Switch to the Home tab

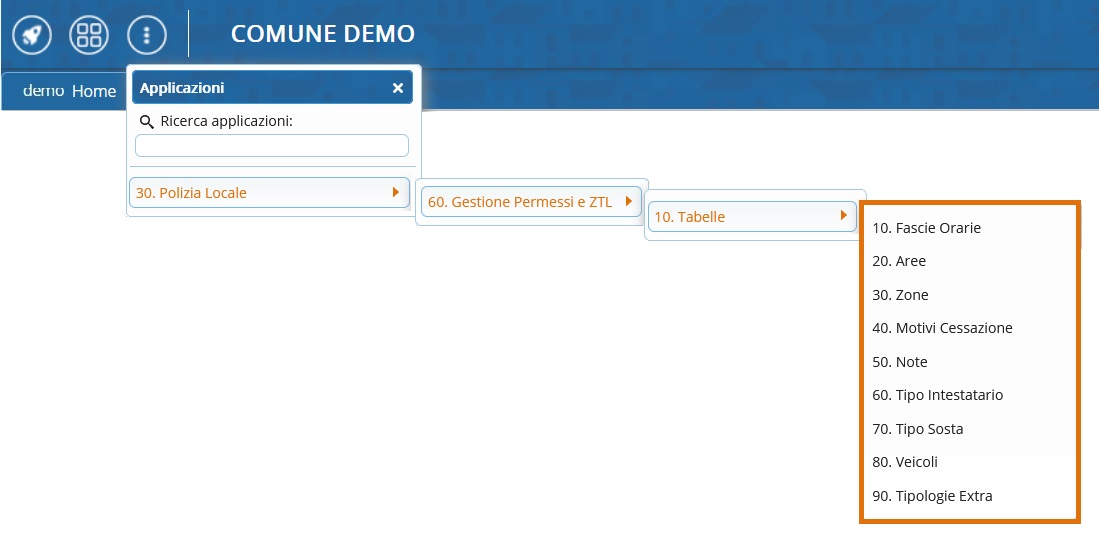pyautogui.click(x=93, y=91)
